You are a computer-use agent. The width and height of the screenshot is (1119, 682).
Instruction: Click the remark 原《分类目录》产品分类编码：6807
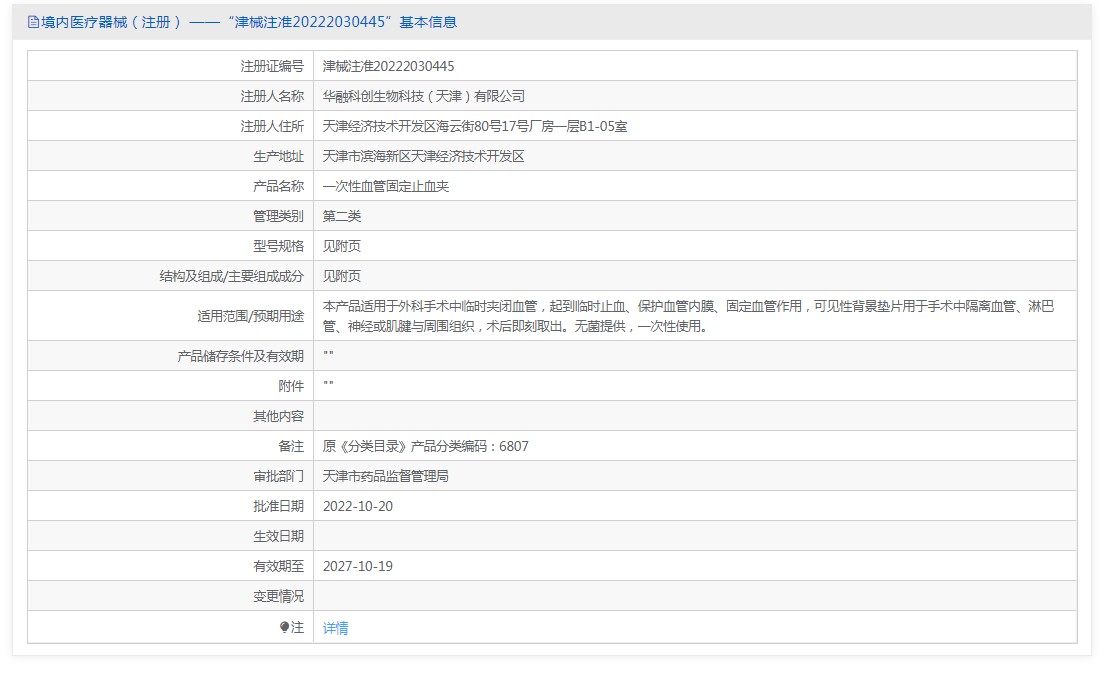point(425,446)
